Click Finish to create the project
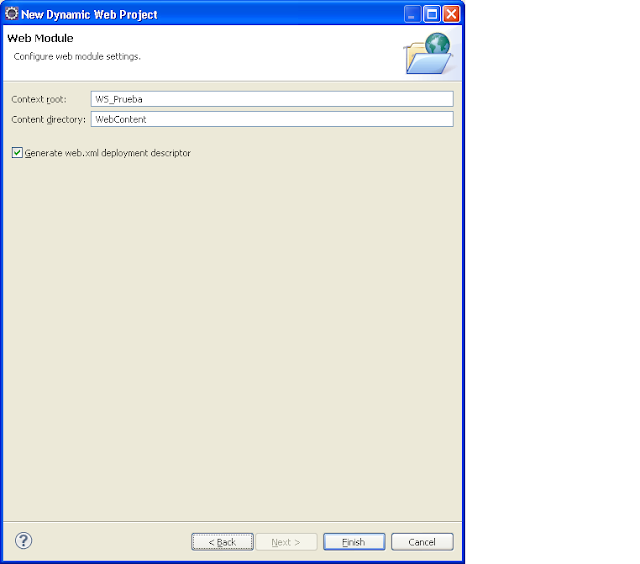This screenshot has height=564, width=640. coord(354,542)
